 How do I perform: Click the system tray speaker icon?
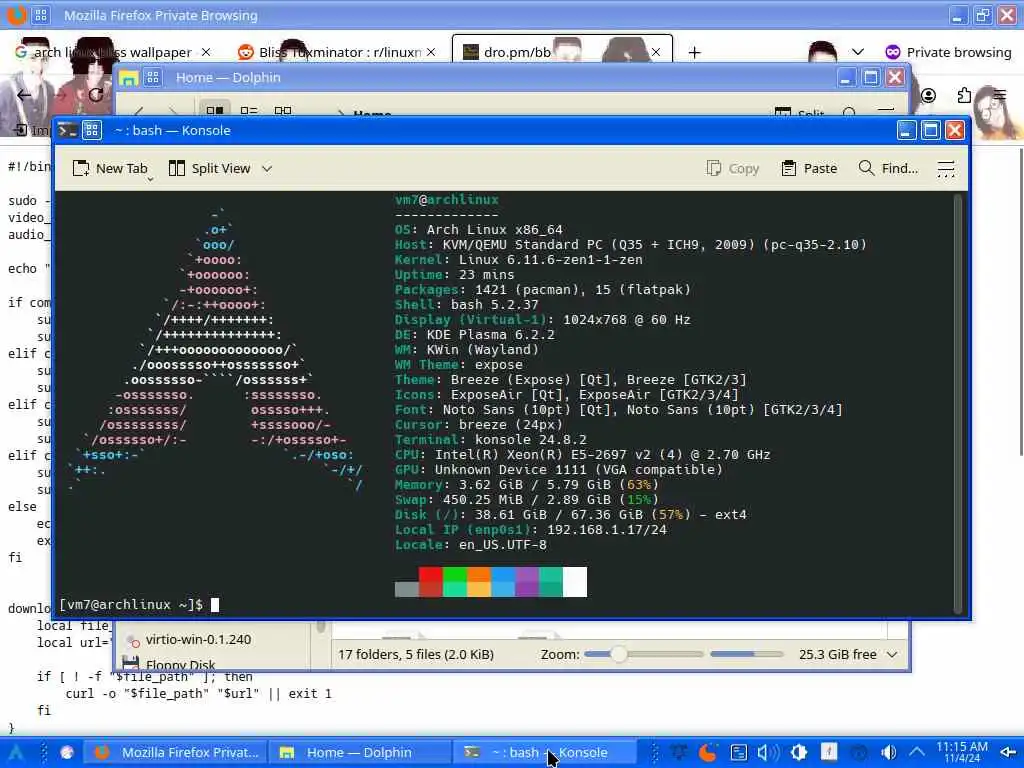click(888, 752)
